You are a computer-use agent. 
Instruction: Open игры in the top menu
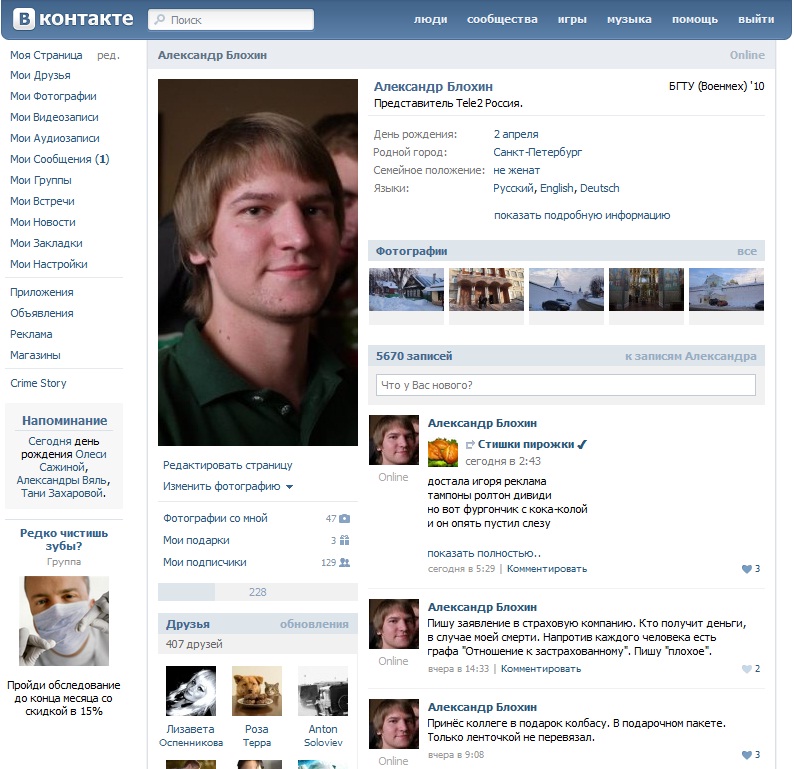[572, 19]
